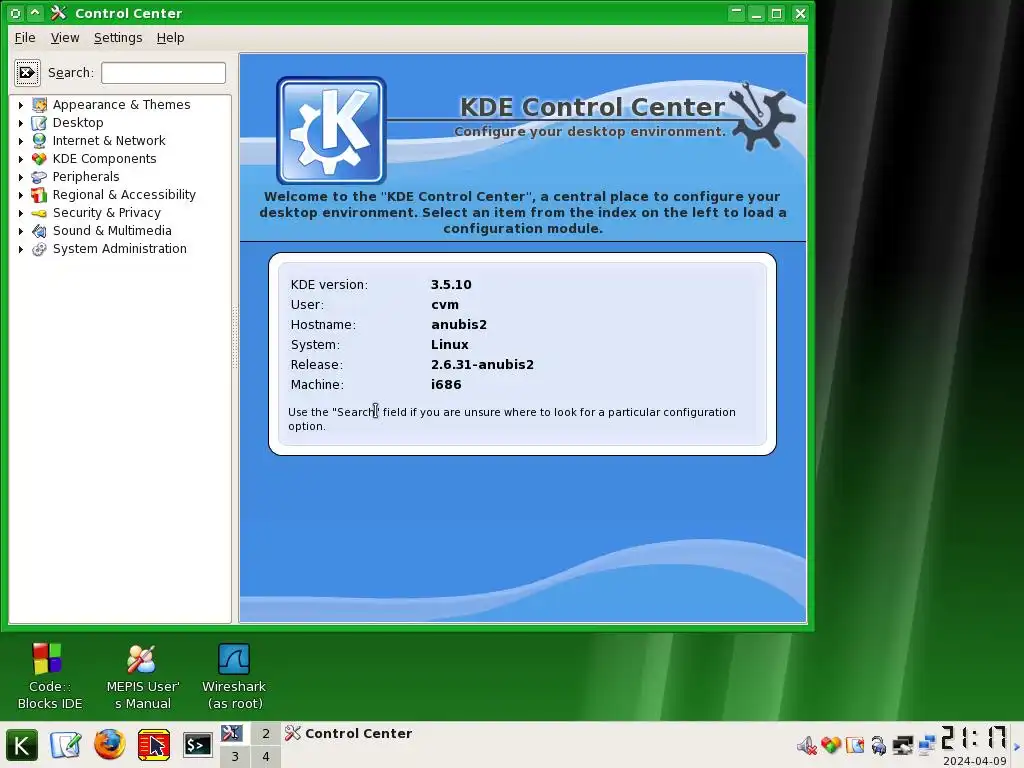Click the Sound & Multimedia icon

[x=39, y=231]
